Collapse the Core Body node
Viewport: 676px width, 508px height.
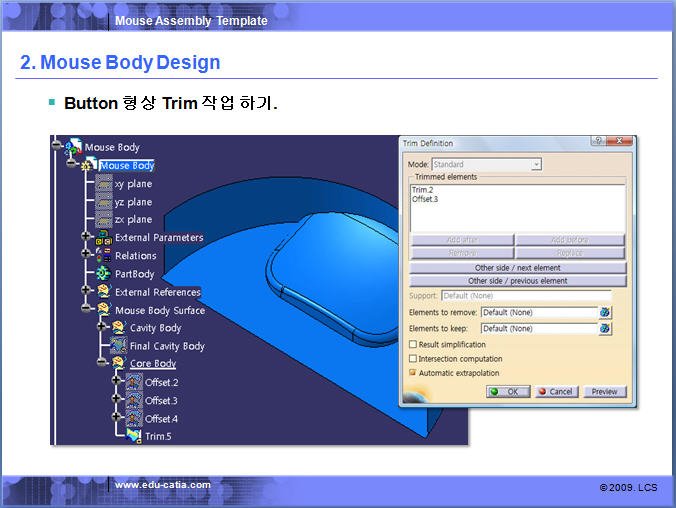[101, 364]
